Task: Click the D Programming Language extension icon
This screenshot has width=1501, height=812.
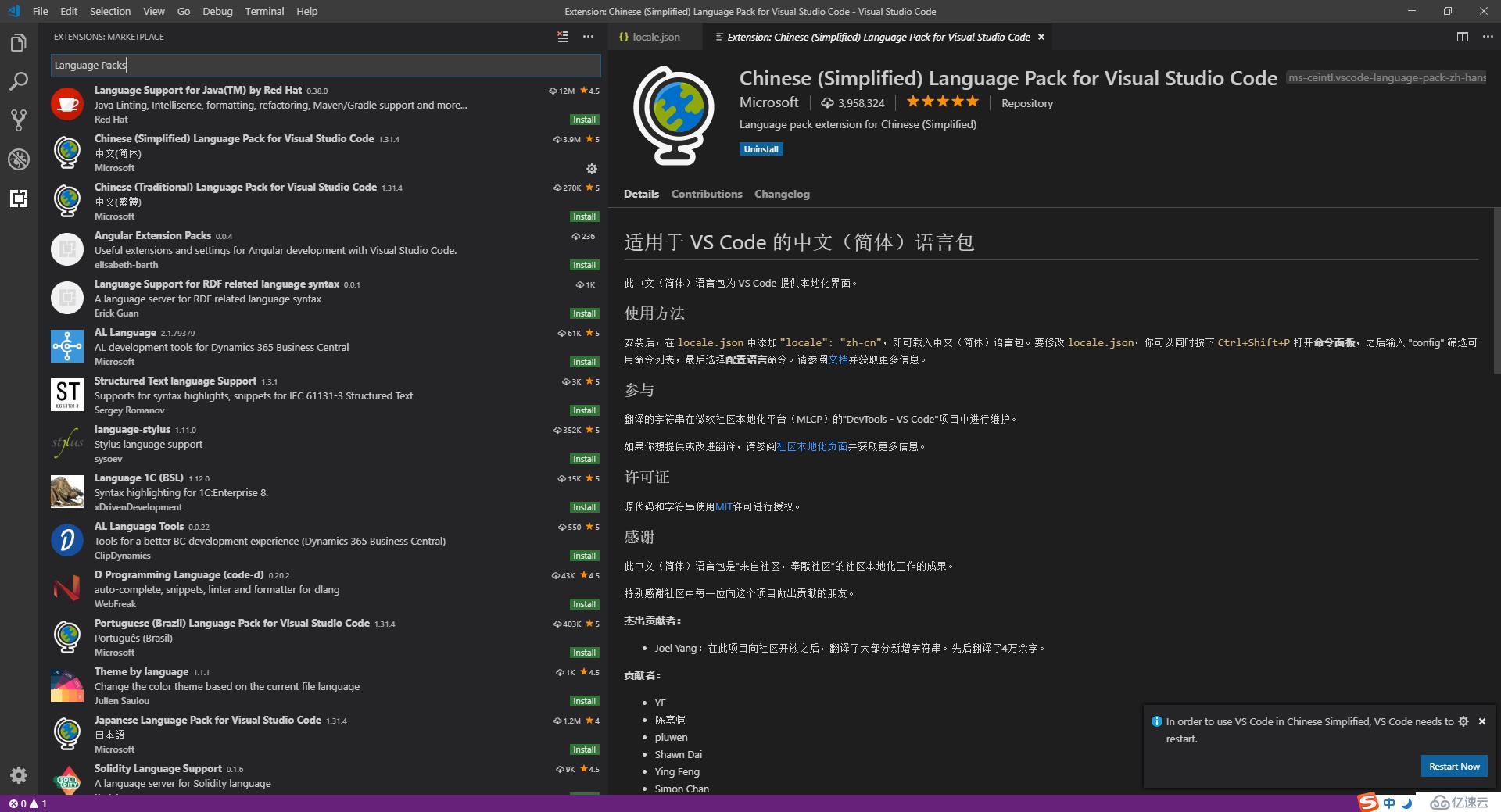Action: coord(67,588)
